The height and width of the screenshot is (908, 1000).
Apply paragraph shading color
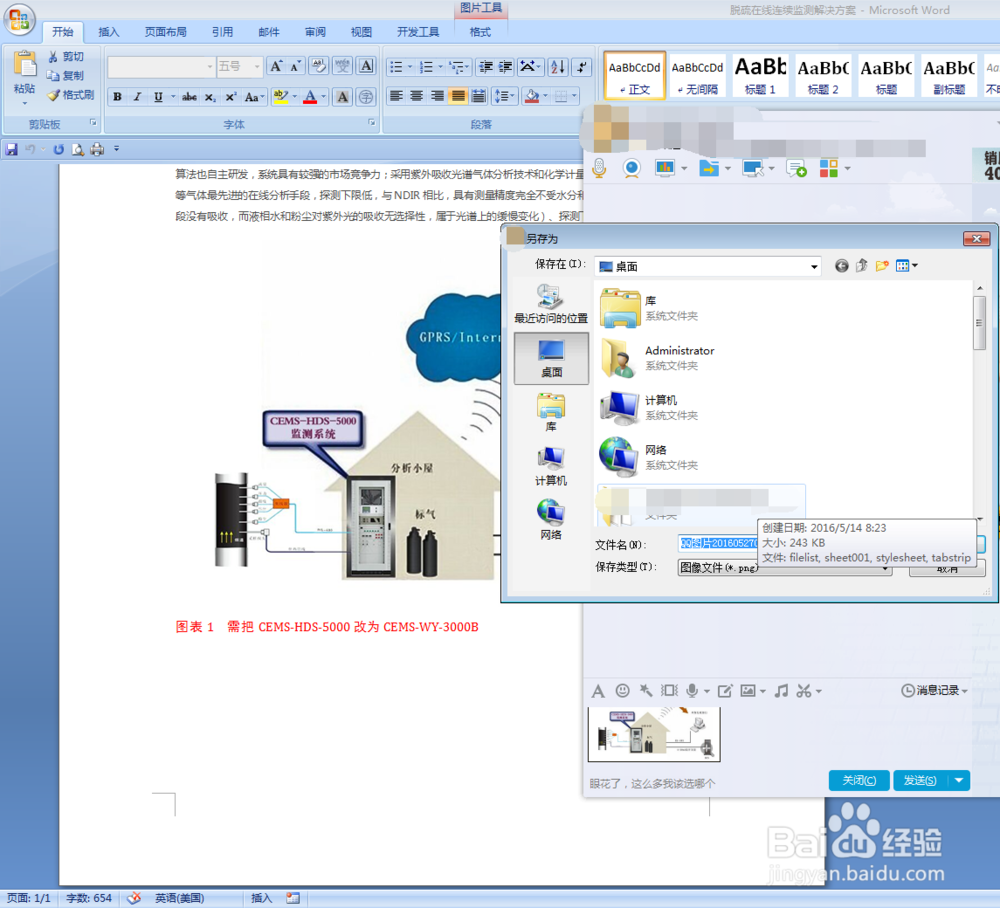pyautogui.click(x=531, y=96)
